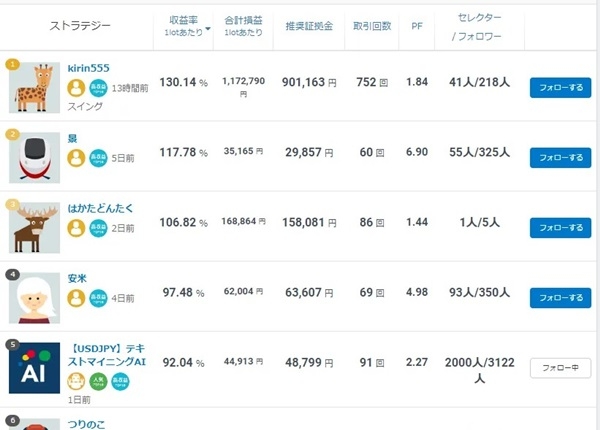Click rank 4 number badge

click(13, 274)
